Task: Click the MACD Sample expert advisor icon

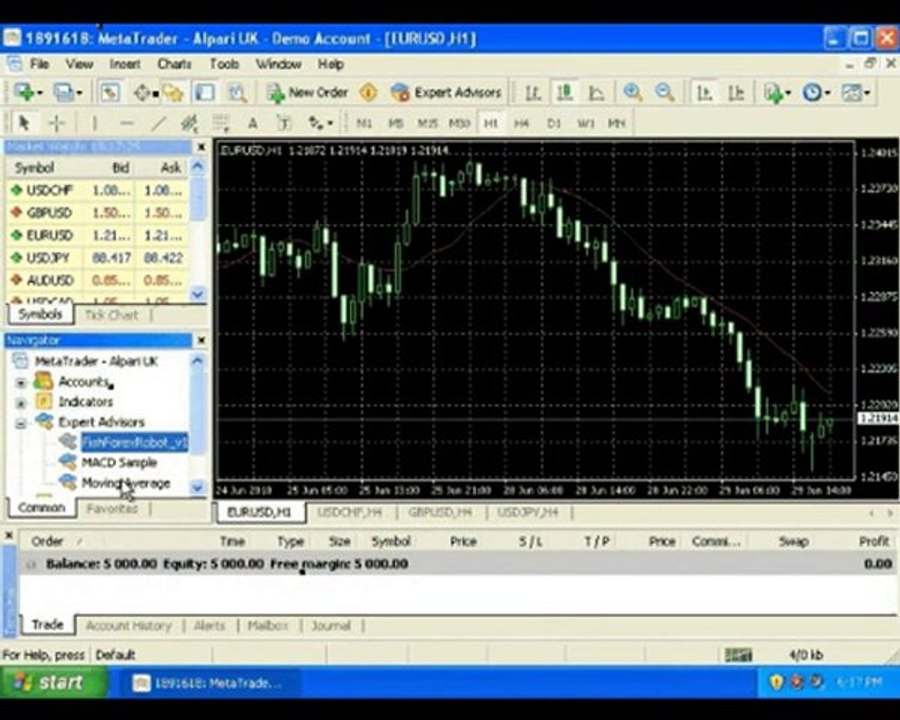Action: click(x=67, y=462)
